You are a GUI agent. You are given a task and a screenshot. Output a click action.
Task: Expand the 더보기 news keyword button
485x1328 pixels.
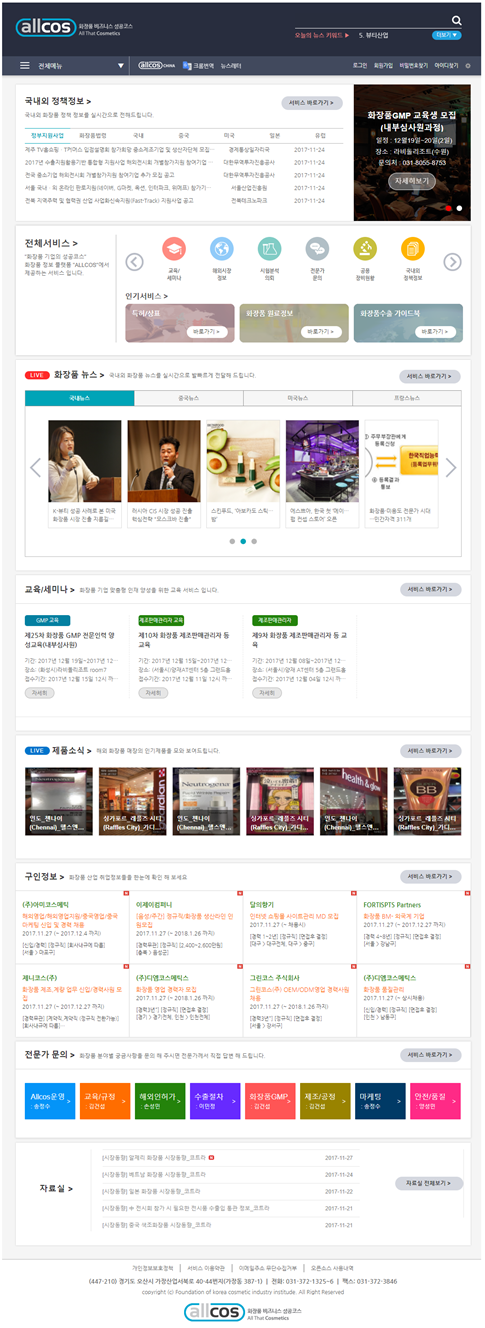[x=447, y=35]
